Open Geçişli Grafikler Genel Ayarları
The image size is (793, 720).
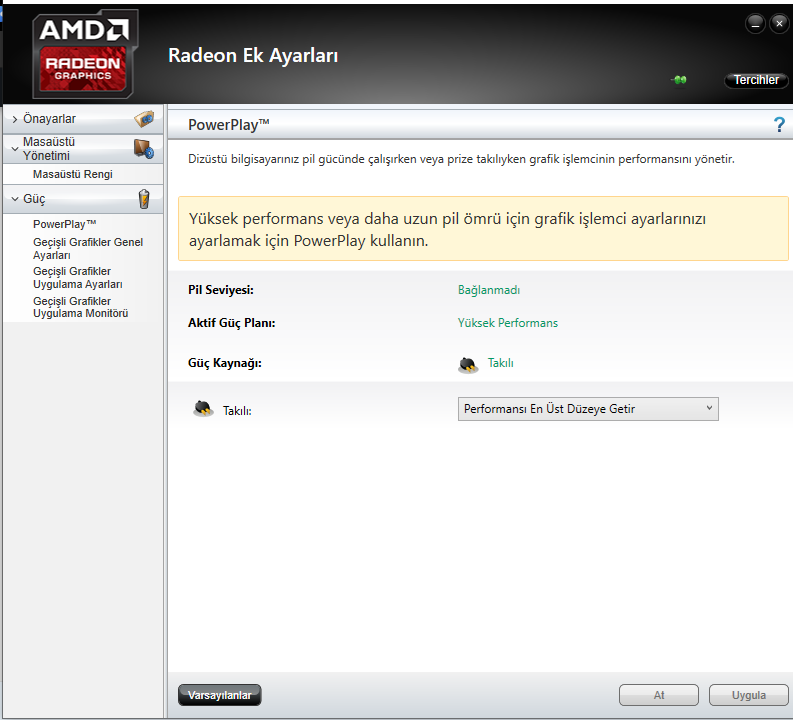(88, 248)
